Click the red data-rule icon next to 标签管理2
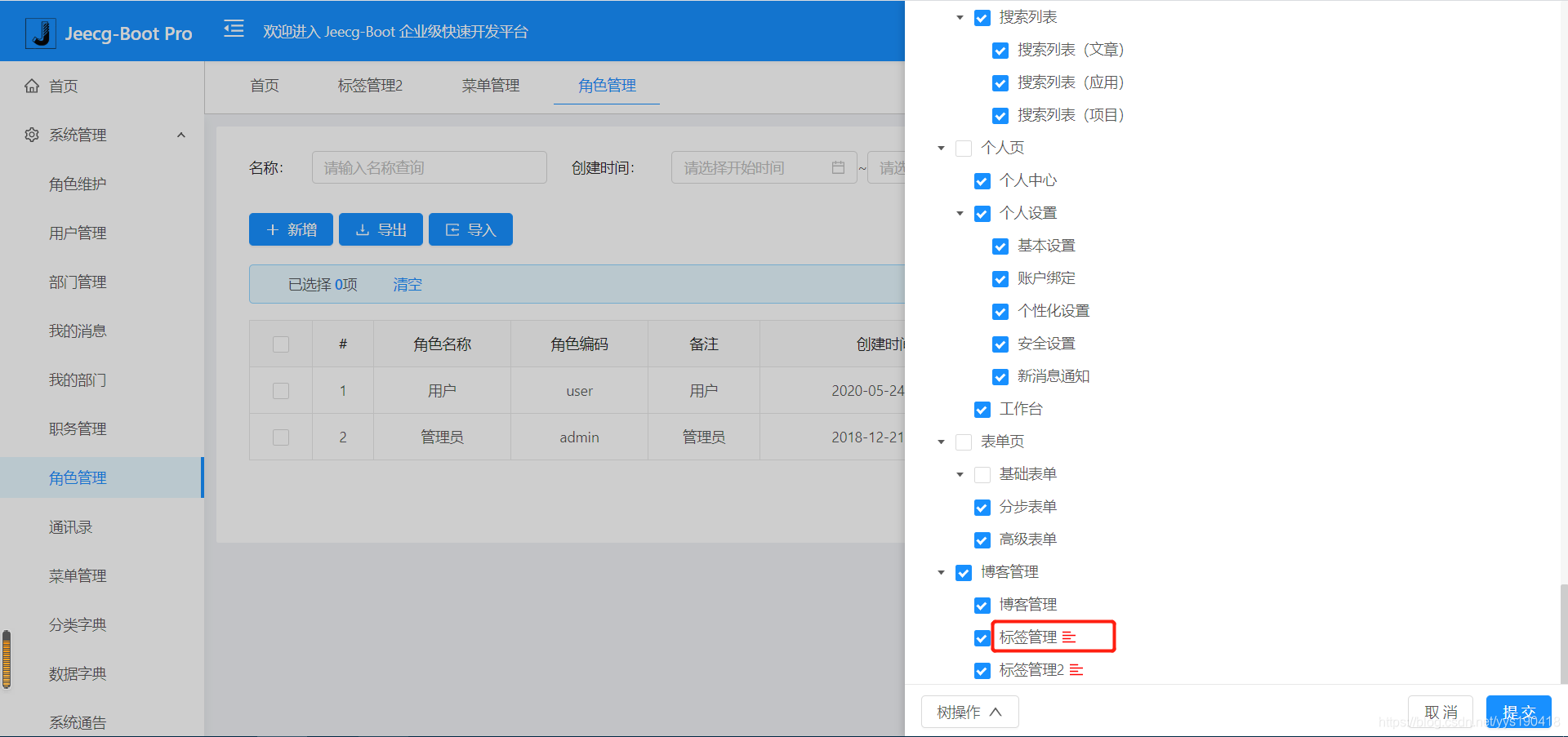Image resolution: width=1568 pixels, height=737 pixels. point(1076,669)
